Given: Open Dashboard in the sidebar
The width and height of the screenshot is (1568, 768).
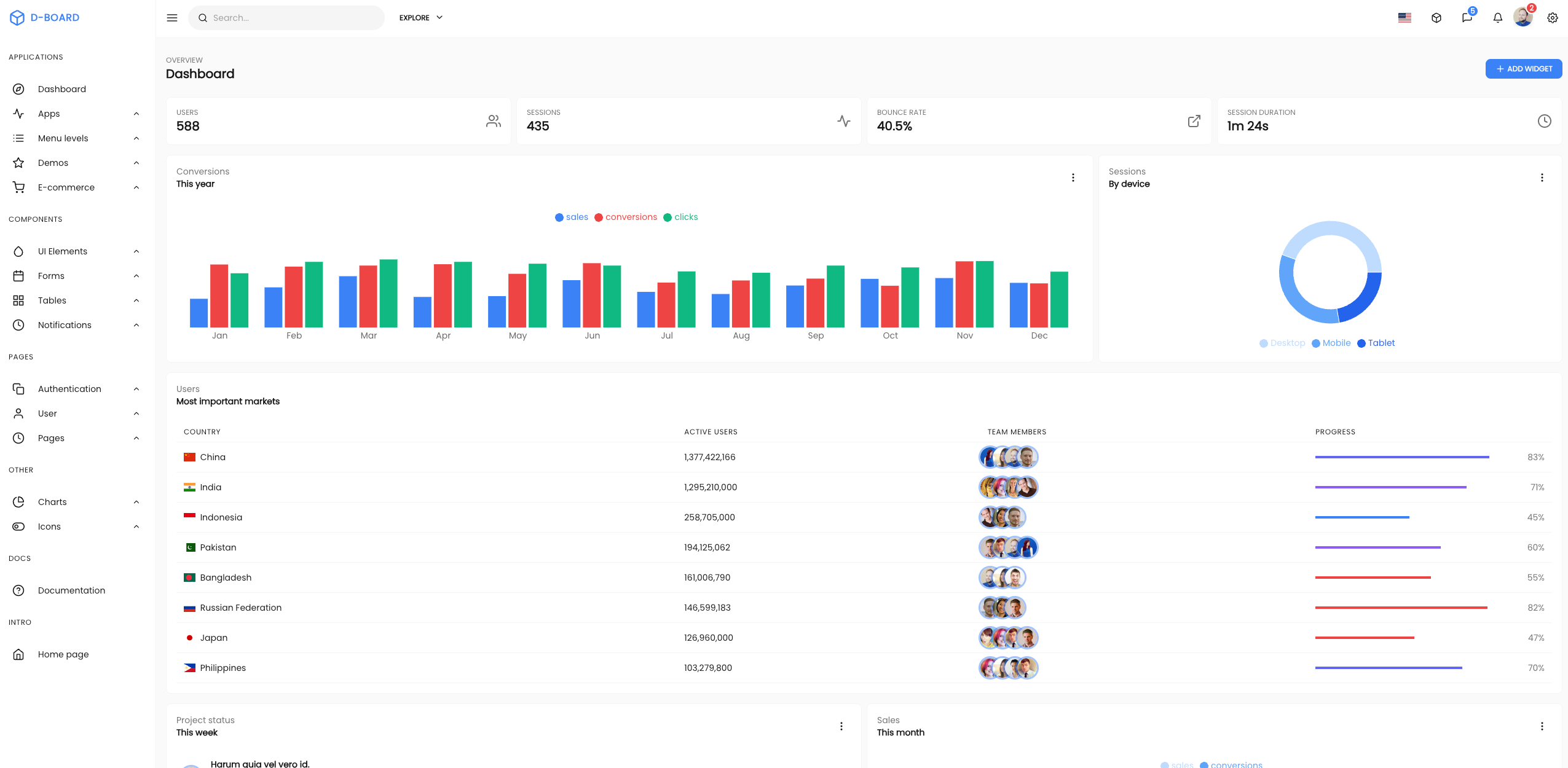Looking at the screenshot, I should pyautogui.click(x=77, y=89).
